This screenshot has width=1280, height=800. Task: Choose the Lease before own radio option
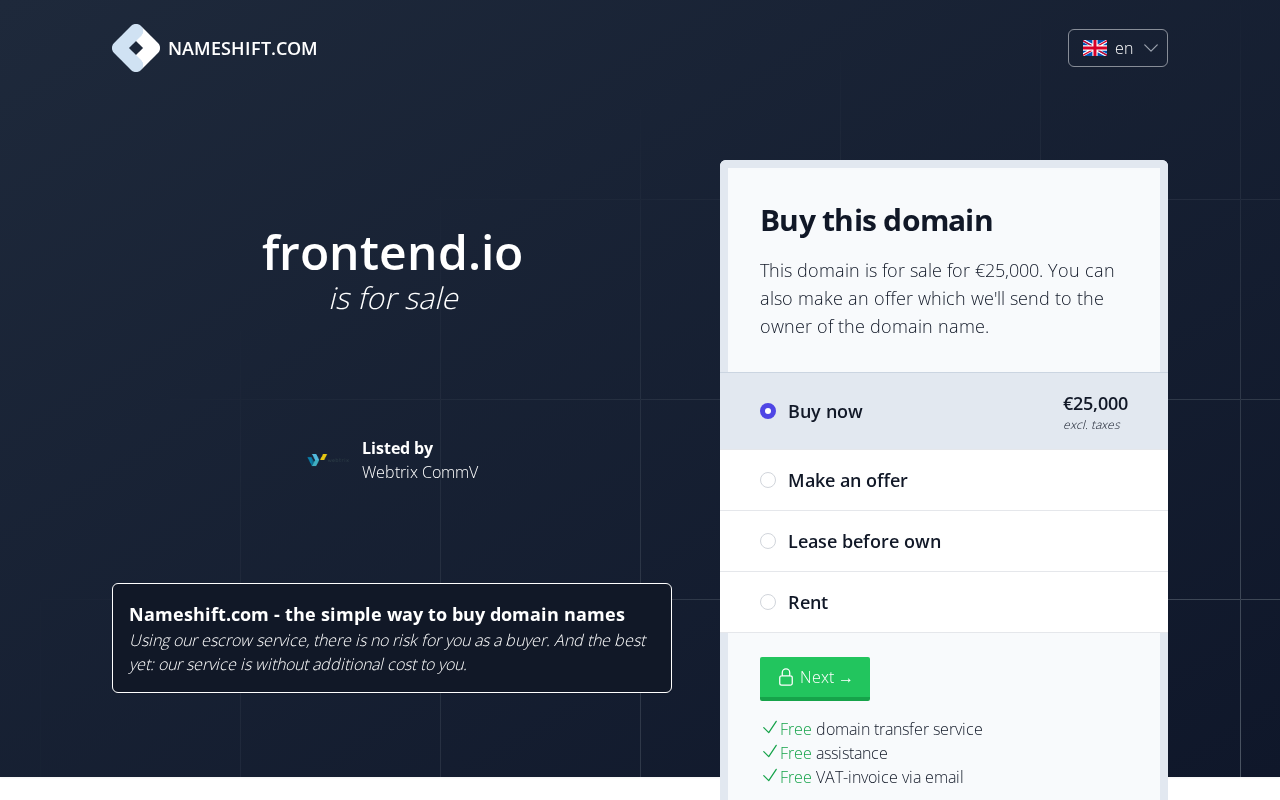coord(768,541)
